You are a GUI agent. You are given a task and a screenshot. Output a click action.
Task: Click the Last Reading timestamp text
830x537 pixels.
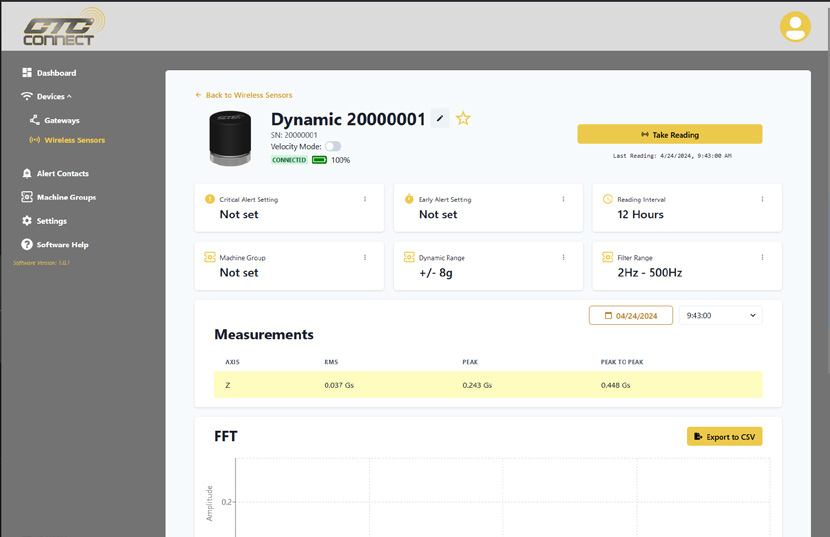click(x=672, y=156)
